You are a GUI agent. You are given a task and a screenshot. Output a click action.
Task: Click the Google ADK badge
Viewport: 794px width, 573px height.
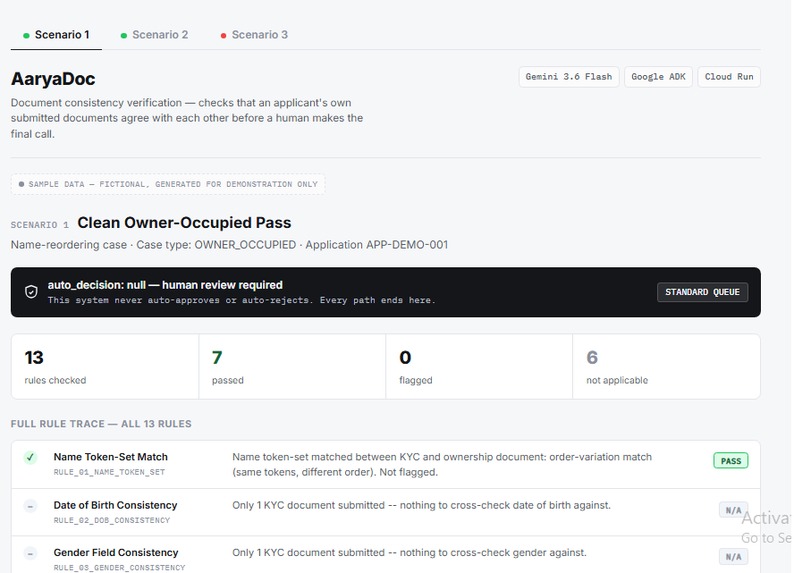click(658, 77)
